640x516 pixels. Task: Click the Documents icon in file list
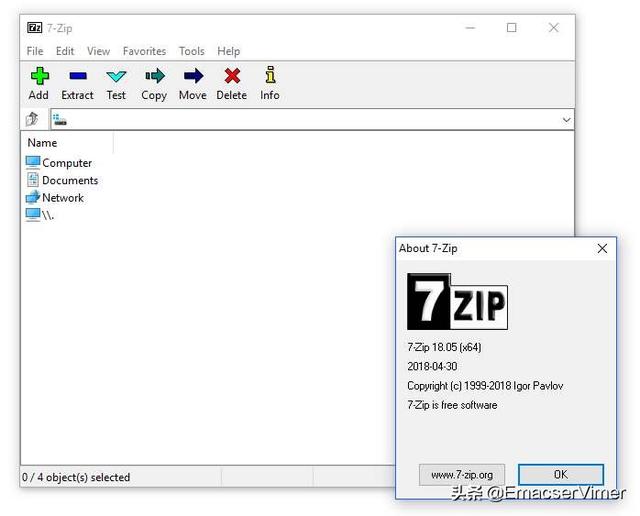(33, 180)
